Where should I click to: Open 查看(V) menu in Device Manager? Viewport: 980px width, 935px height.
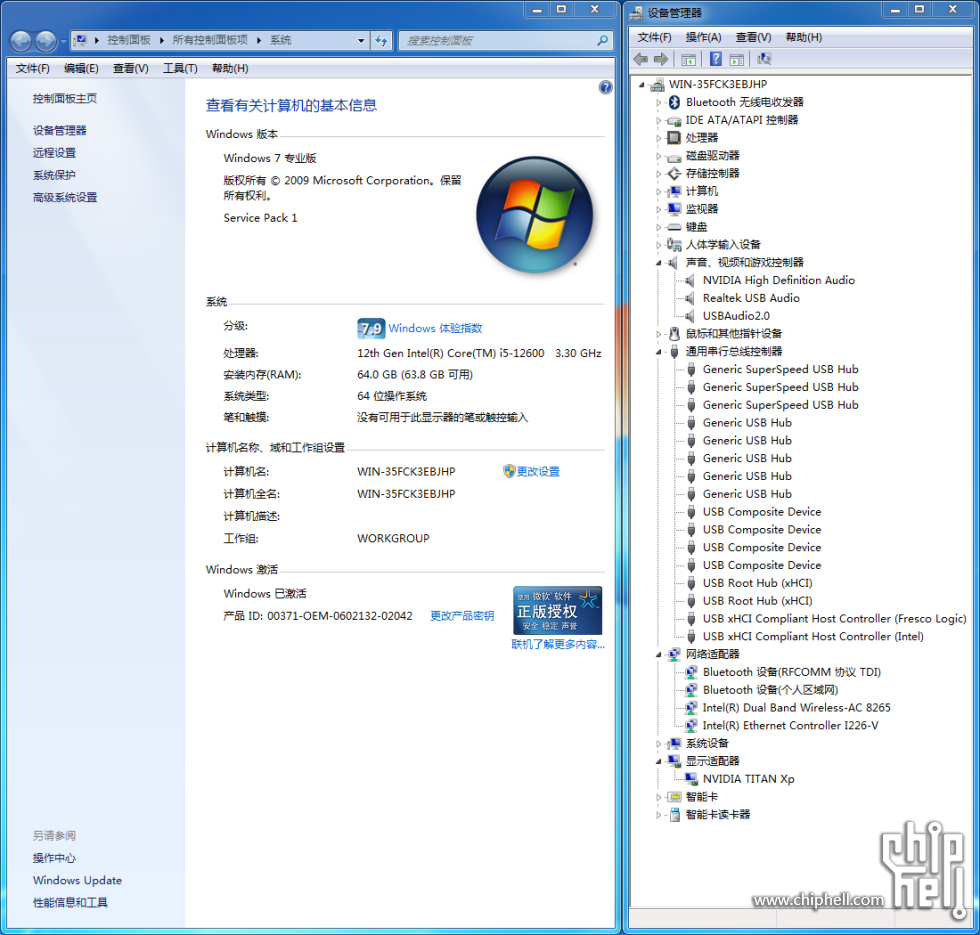pos(753,38)
